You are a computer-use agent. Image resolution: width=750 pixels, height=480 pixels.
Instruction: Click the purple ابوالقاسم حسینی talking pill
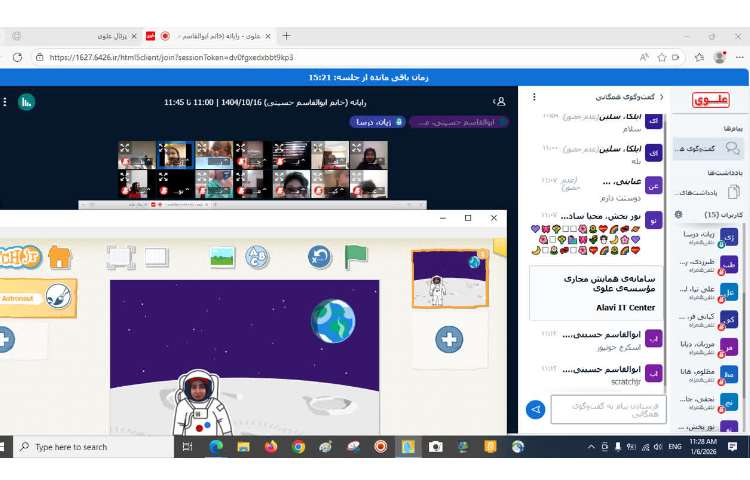tap(458, 122)
